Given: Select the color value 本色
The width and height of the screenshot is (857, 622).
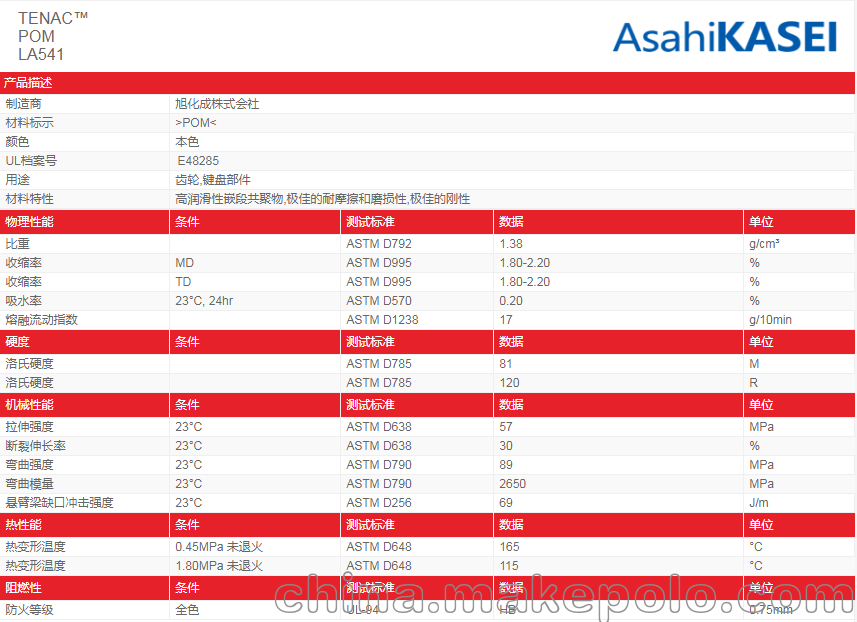Looking at the screenshot, I should tap(187, 142).
